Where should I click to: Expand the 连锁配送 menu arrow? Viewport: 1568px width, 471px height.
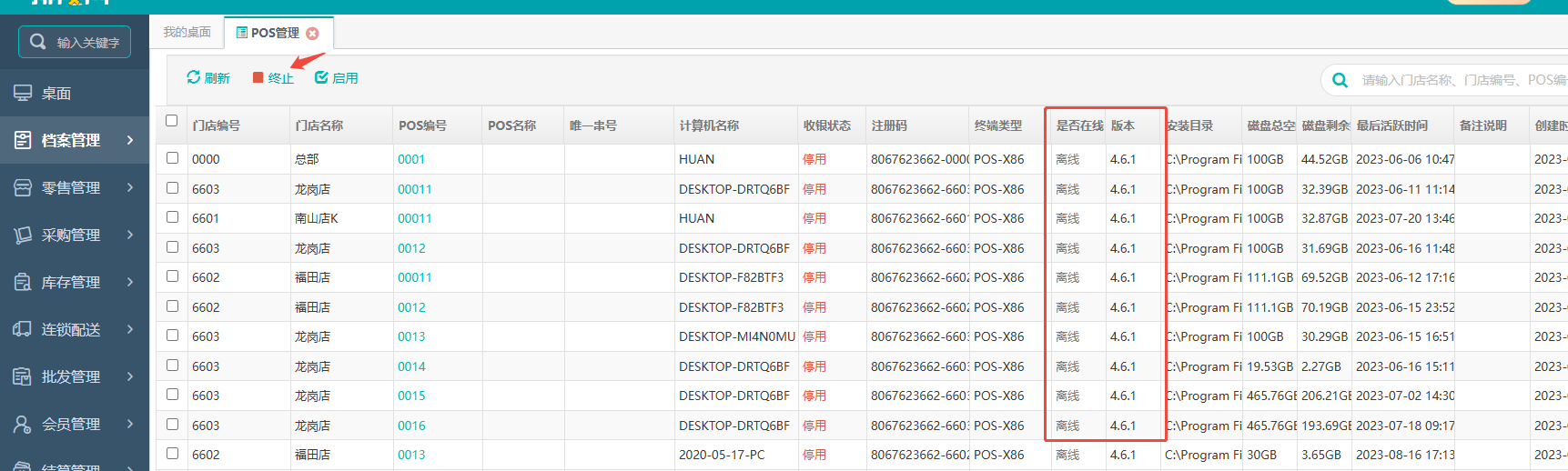[130, 329]
